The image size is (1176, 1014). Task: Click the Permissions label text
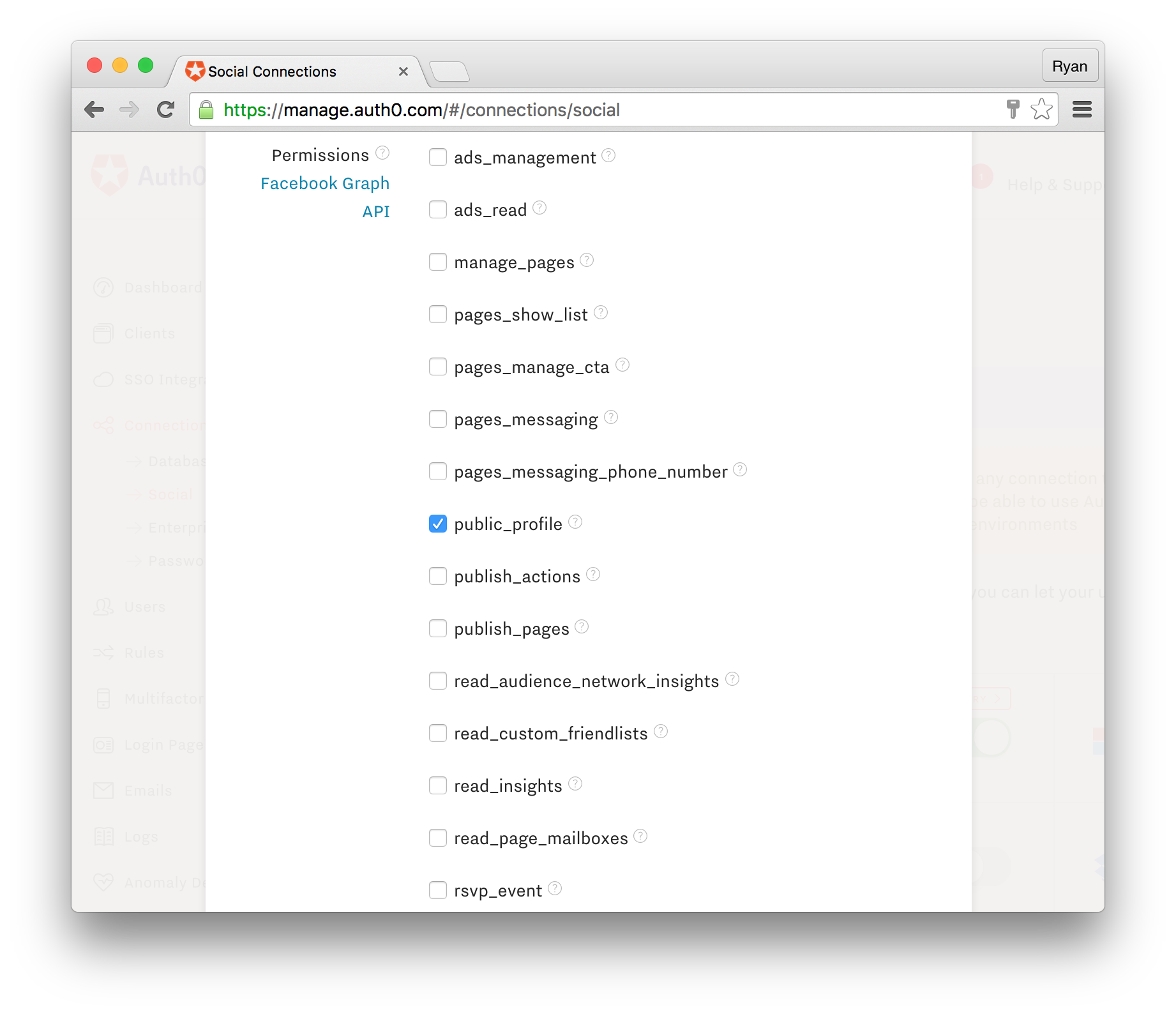point(320,155)
